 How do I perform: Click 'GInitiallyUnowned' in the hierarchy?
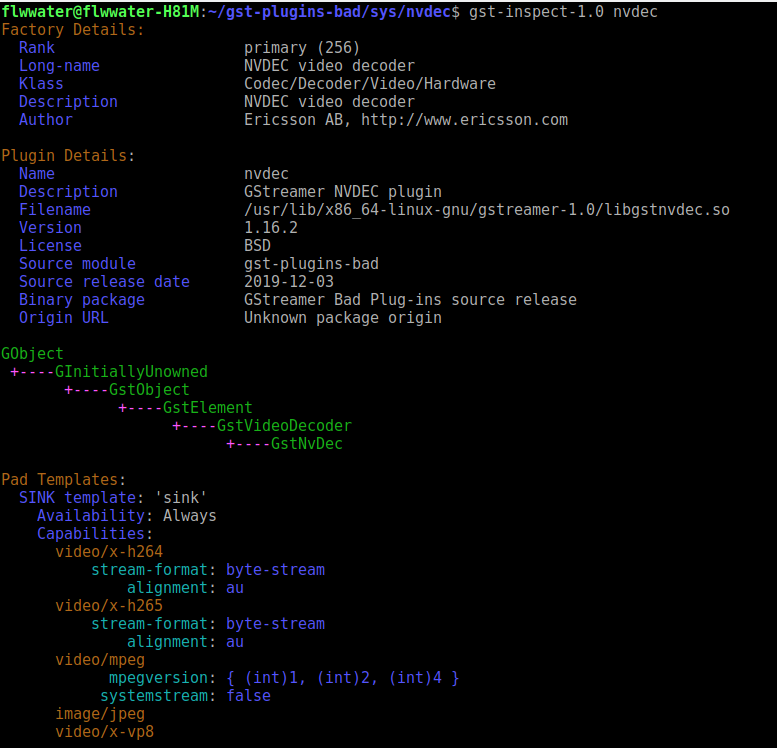[x=131, y=372]
